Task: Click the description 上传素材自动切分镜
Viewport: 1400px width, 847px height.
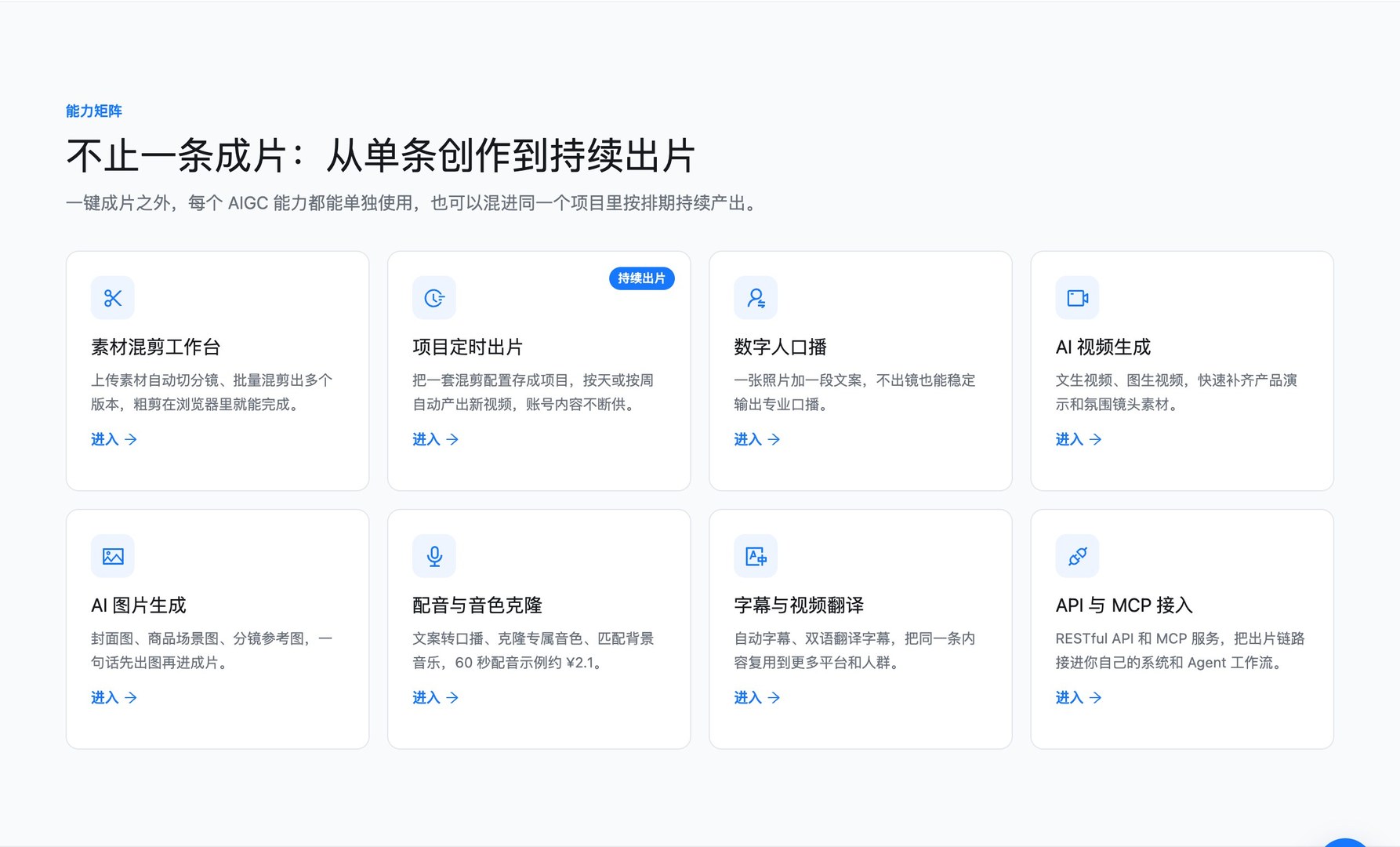Action: click(212, 392)
